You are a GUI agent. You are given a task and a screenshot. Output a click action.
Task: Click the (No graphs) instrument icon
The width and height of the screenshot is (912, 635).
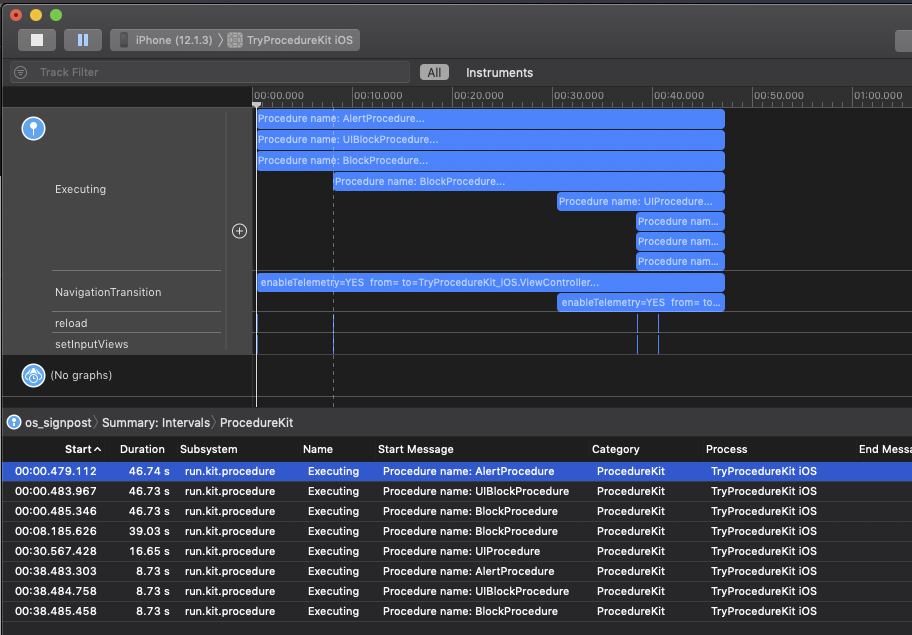[x=33, y=375]
